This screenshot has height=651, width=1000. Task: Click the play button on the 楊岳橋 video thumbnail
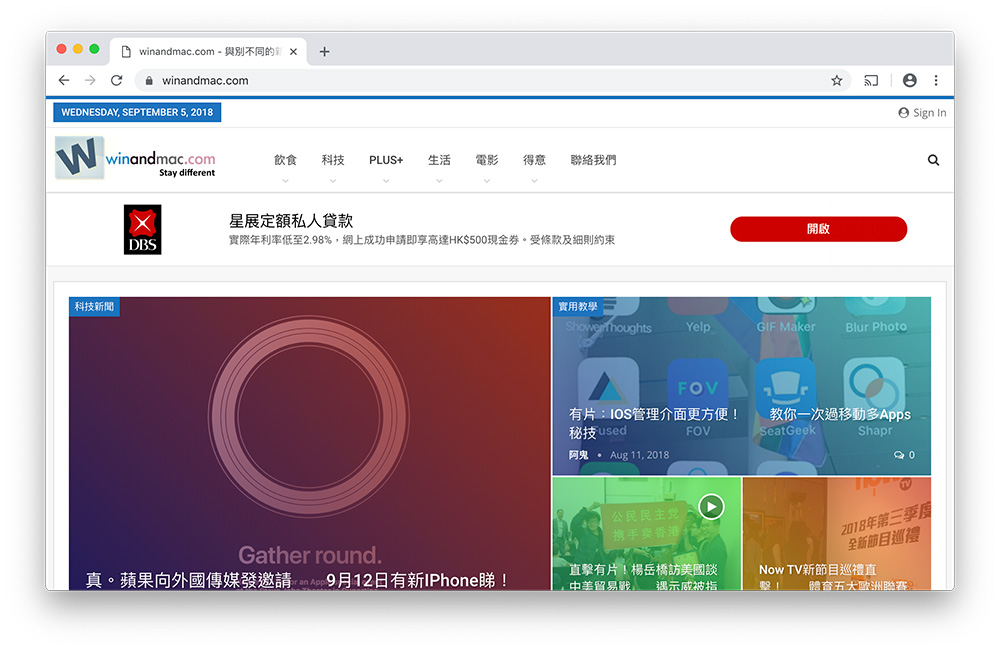(x=711, y=507)
